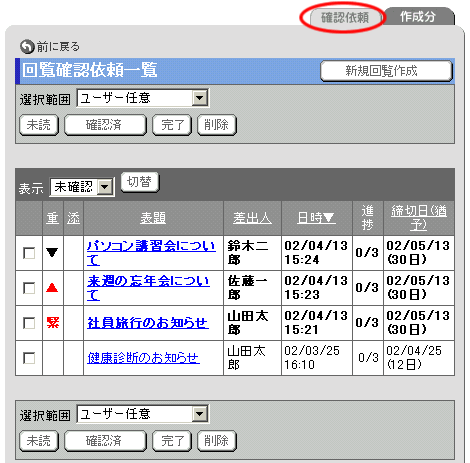Click the 前に戻る back arrow icon

(x=27, y=47)
